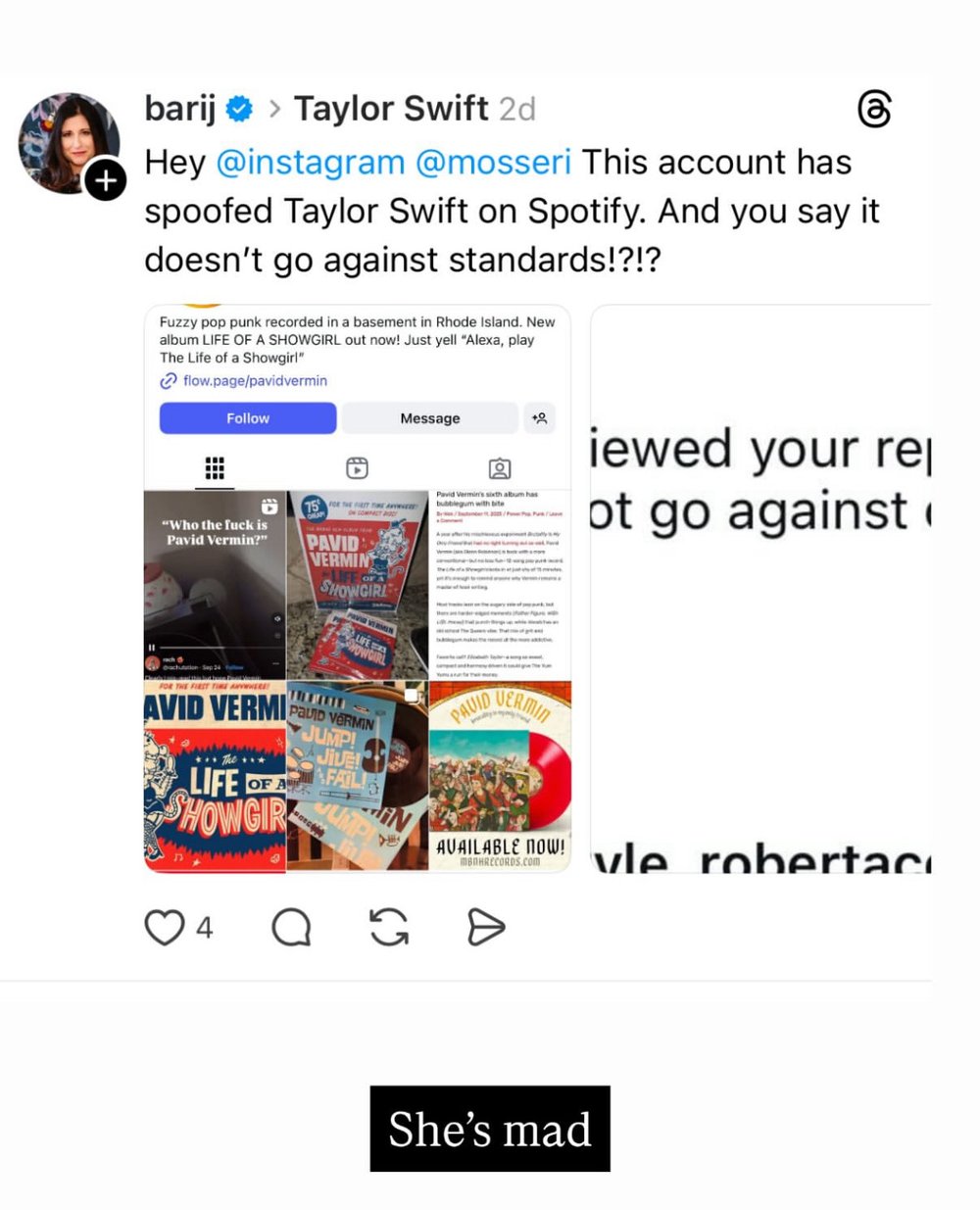This screenshot has width=980, height=1210.
Task: Open barij's profile name
Action: point(180,109)
